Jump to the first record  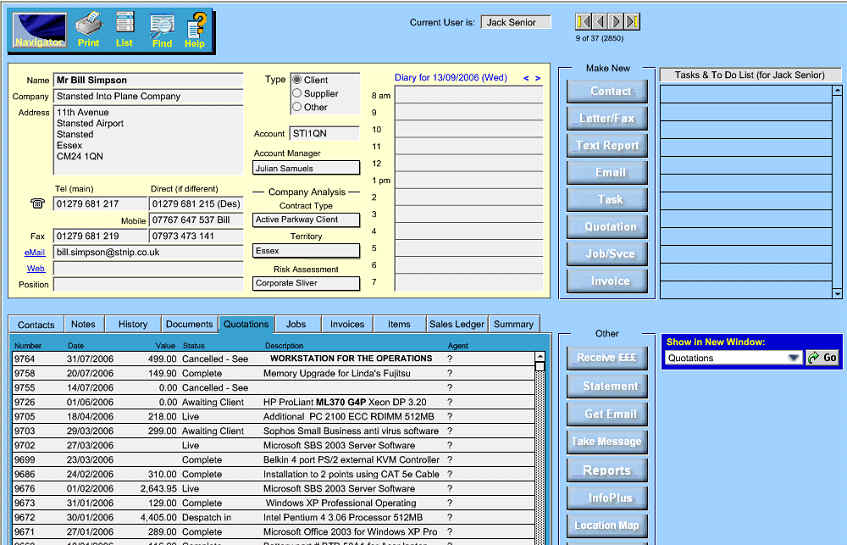point(583,22)
